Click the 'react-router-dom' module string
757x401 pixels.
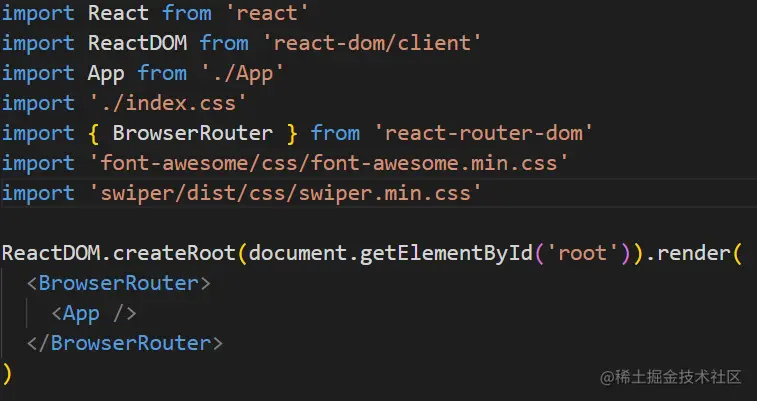click(483, 133)
